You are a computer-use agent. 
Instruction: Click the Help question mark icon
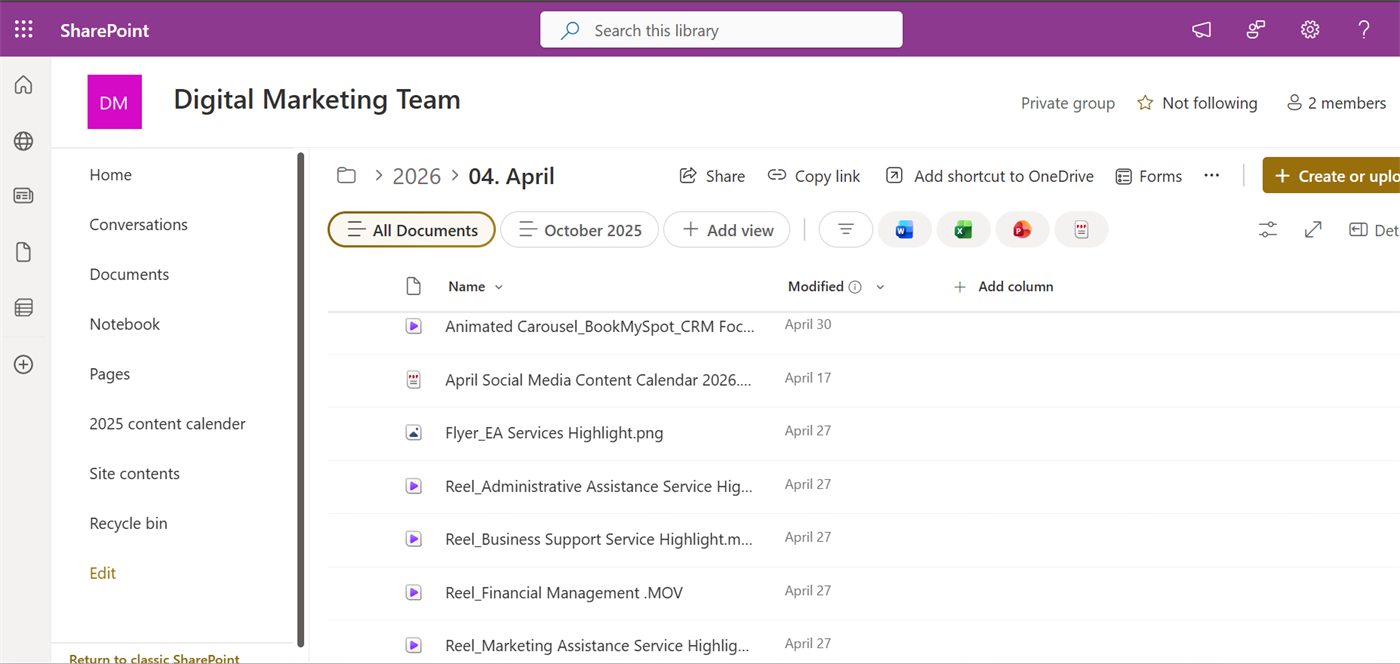point(1364,30)
